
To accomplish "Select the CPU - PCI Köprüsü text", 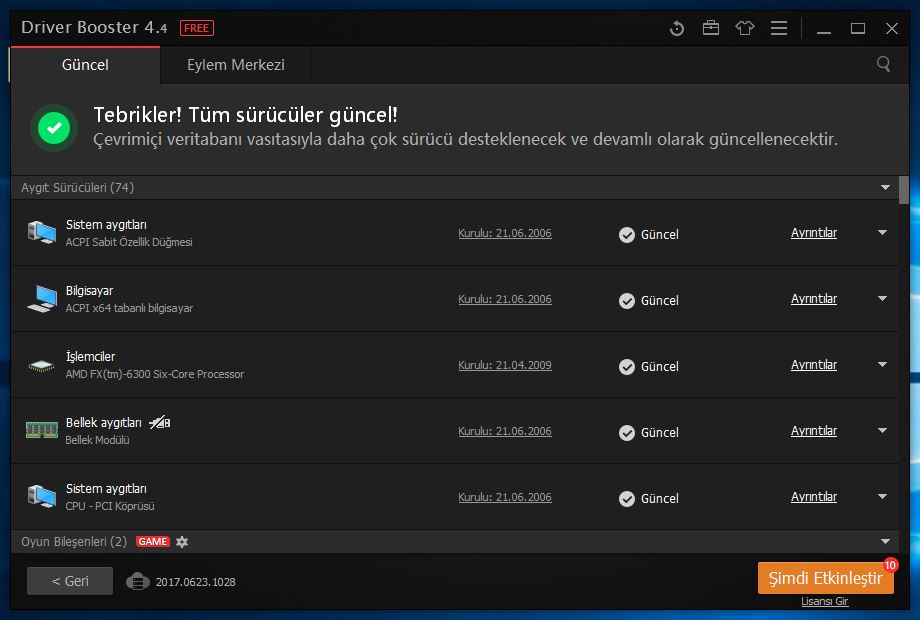I will pyautogui.click(x=110, y=506).
